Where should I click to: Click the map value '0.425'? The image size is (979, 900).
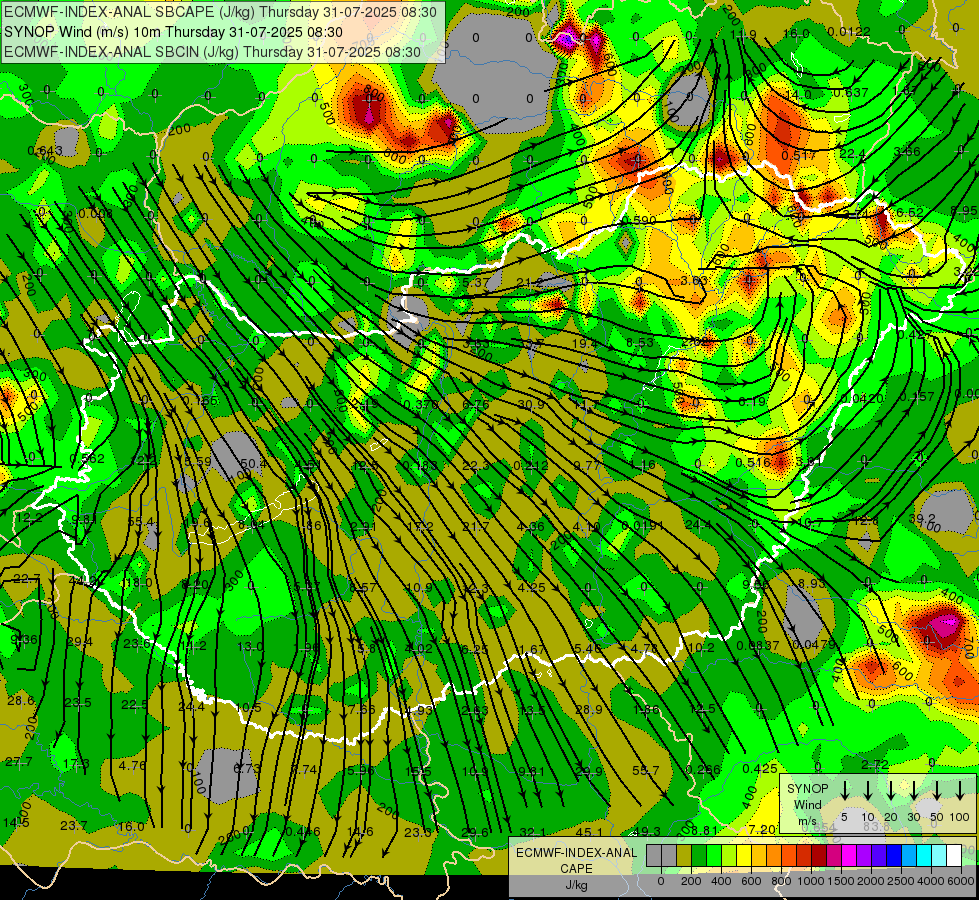coord(760,769)
